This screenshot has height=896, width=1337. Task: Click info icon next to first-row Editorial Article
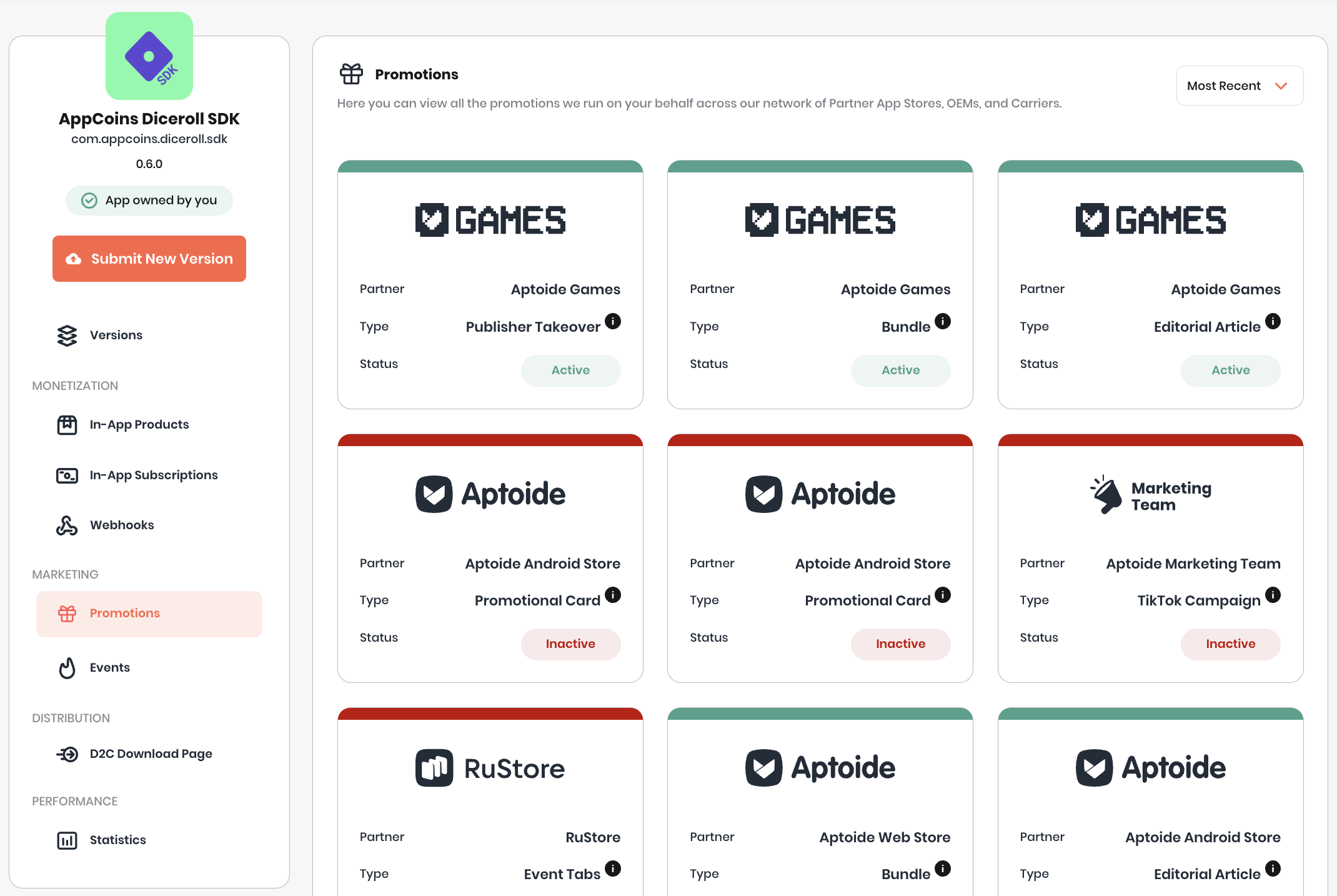1273,321
